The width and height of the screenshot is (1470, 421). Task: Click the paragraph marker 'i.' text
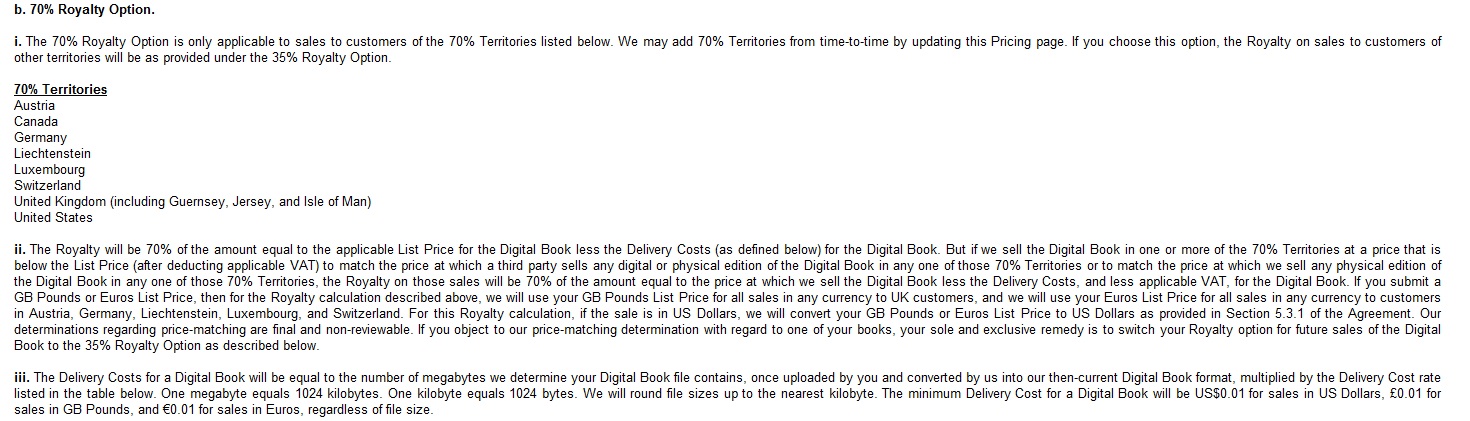point(18,42)
